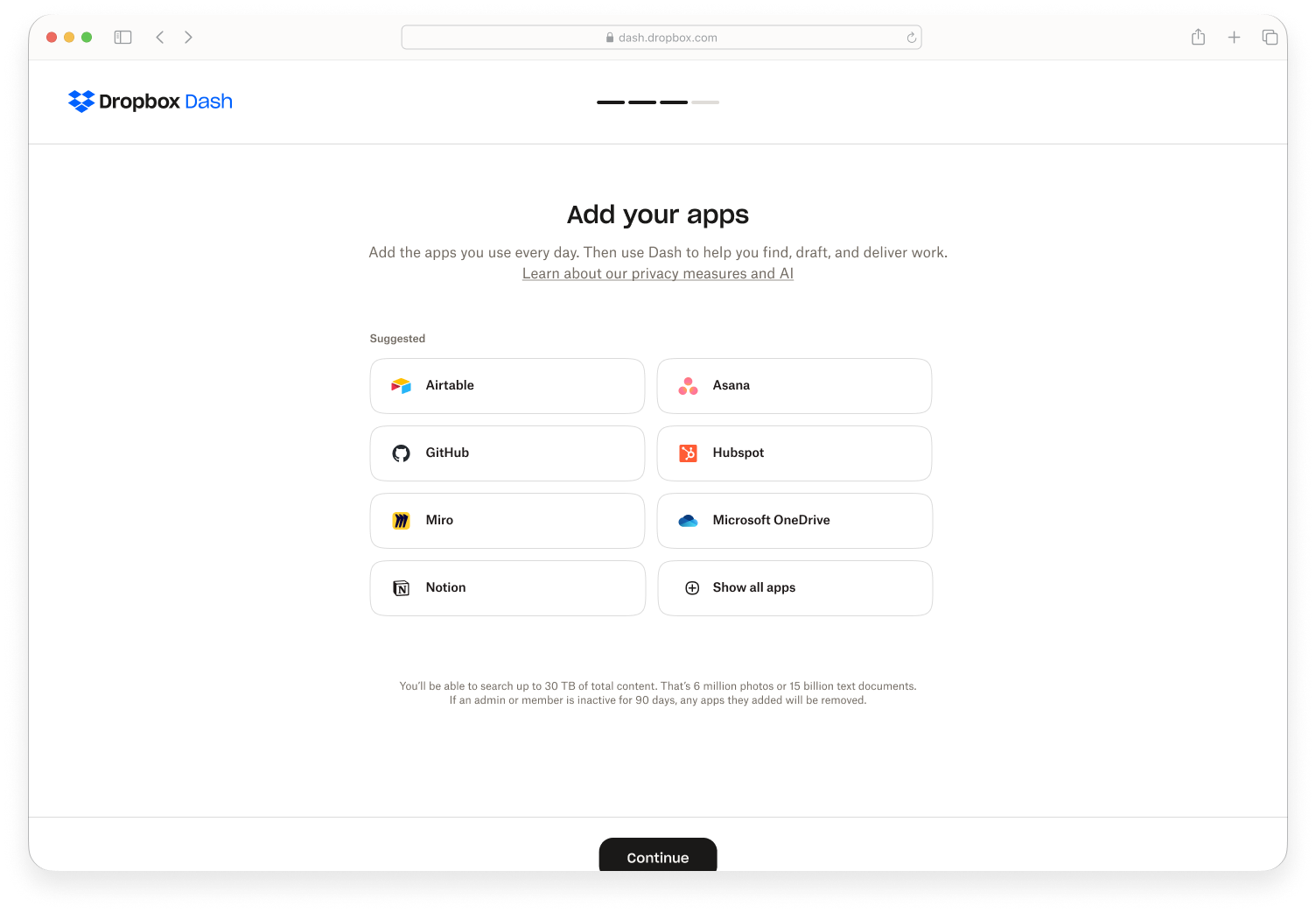Click the Notion icon
Image resolution: width=1316 pixels, height=913 pixels.
[x=401, y=587]
